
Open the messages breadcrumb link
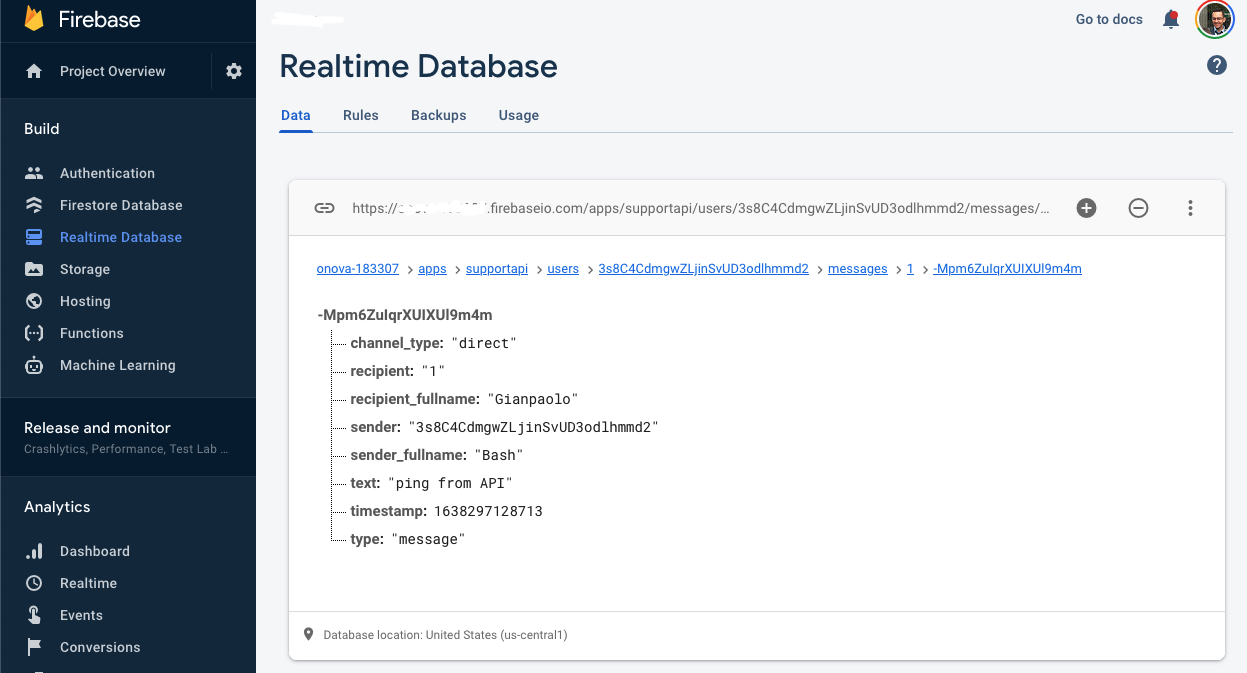point(857,269)
